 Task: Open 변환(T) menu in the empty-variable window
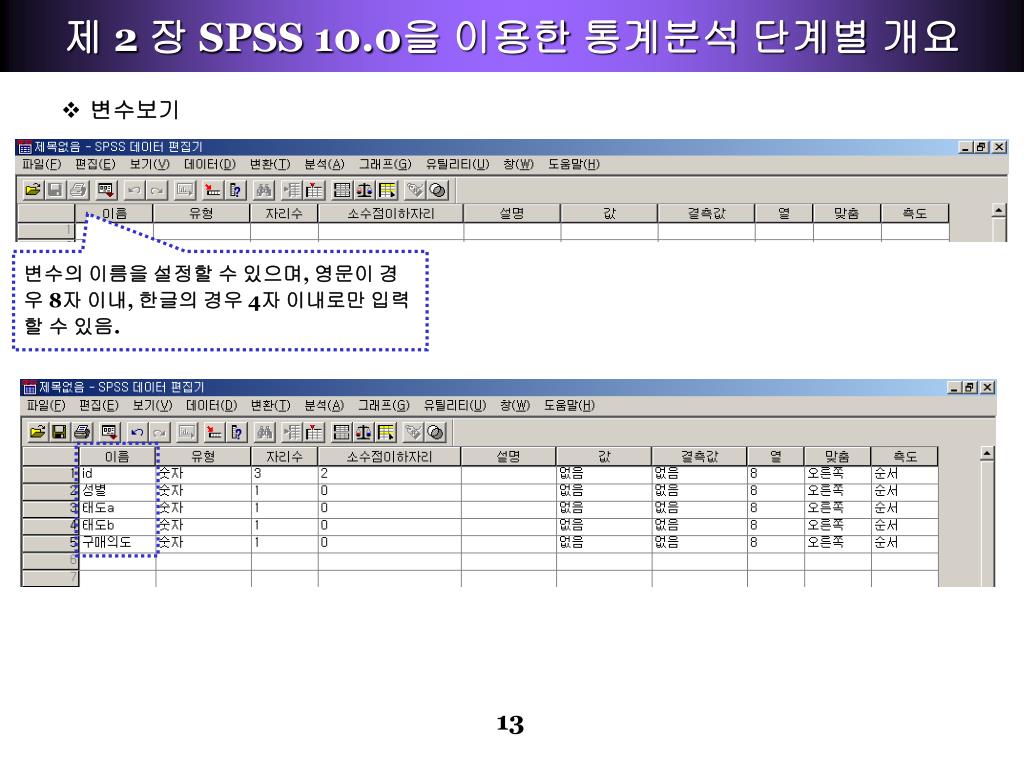coord(270,164)
